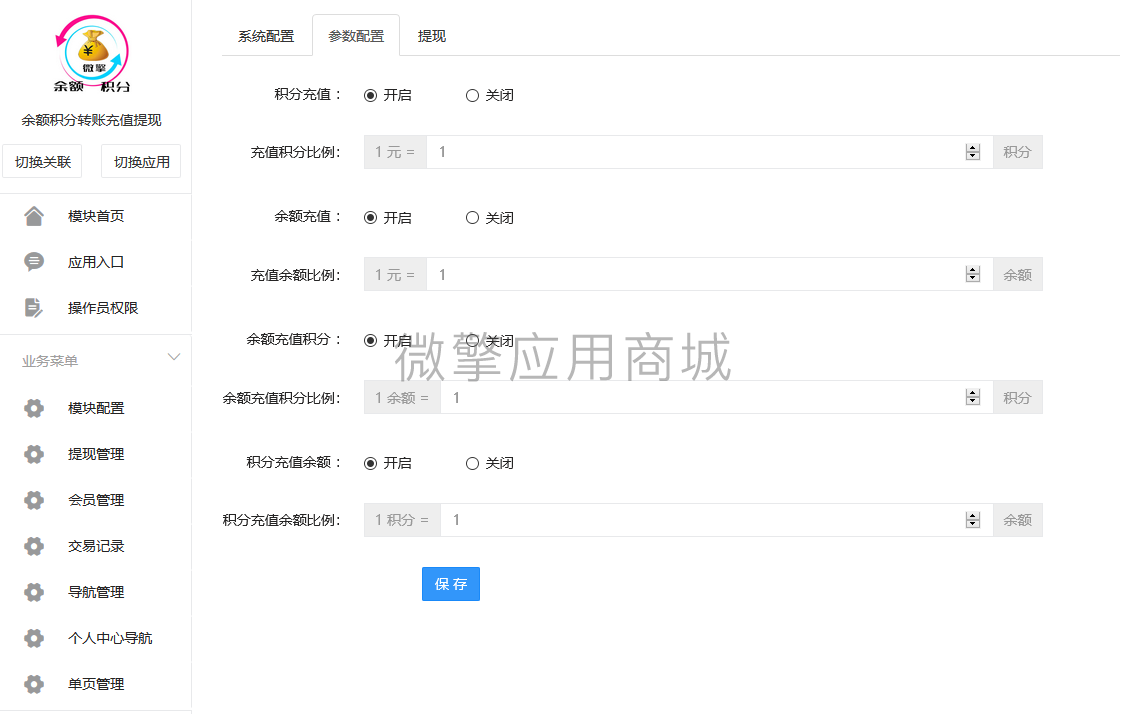1124x714 pixels.
Task: Choose 开启 for 积分充值余额
Action: tap(369, 463)
